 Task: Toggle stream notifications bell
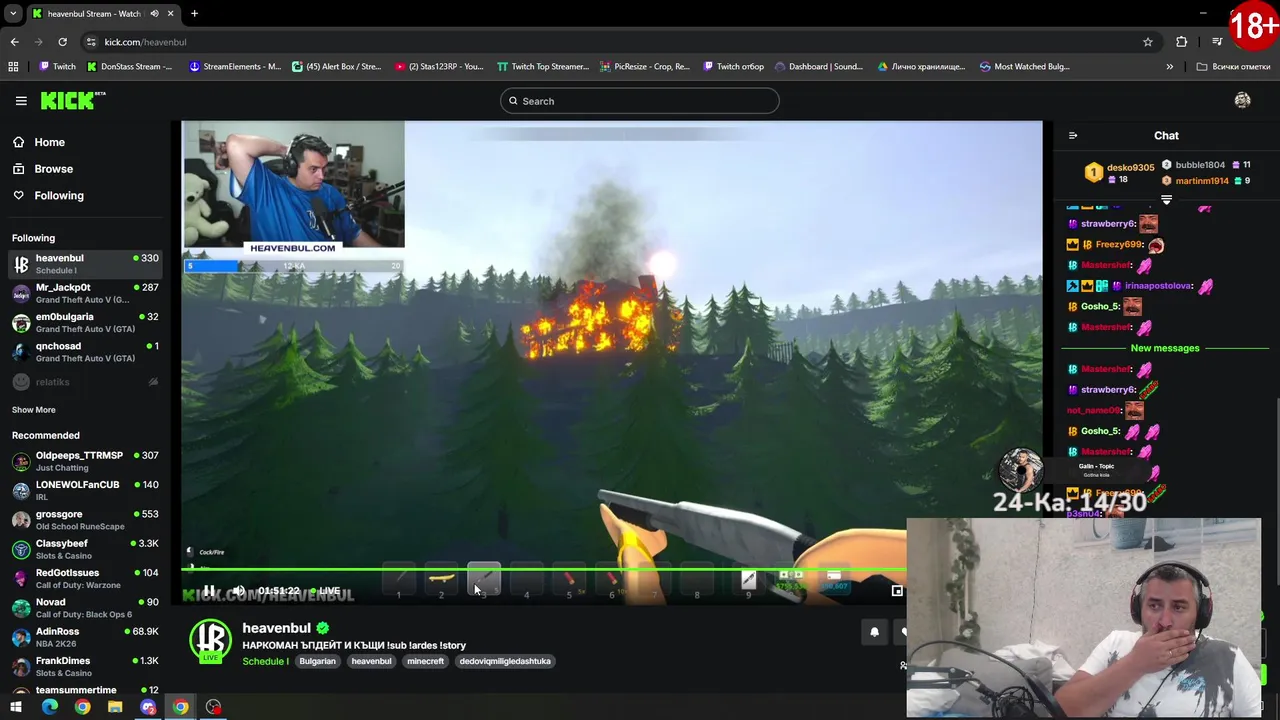(x=874, y=632)
